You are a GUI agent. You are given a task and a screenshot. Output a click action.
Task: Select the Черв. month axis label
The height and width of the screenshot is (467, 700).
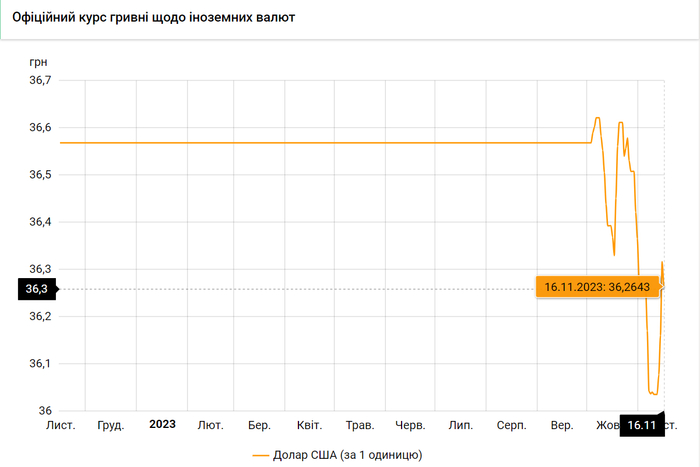tap(410, 425)
